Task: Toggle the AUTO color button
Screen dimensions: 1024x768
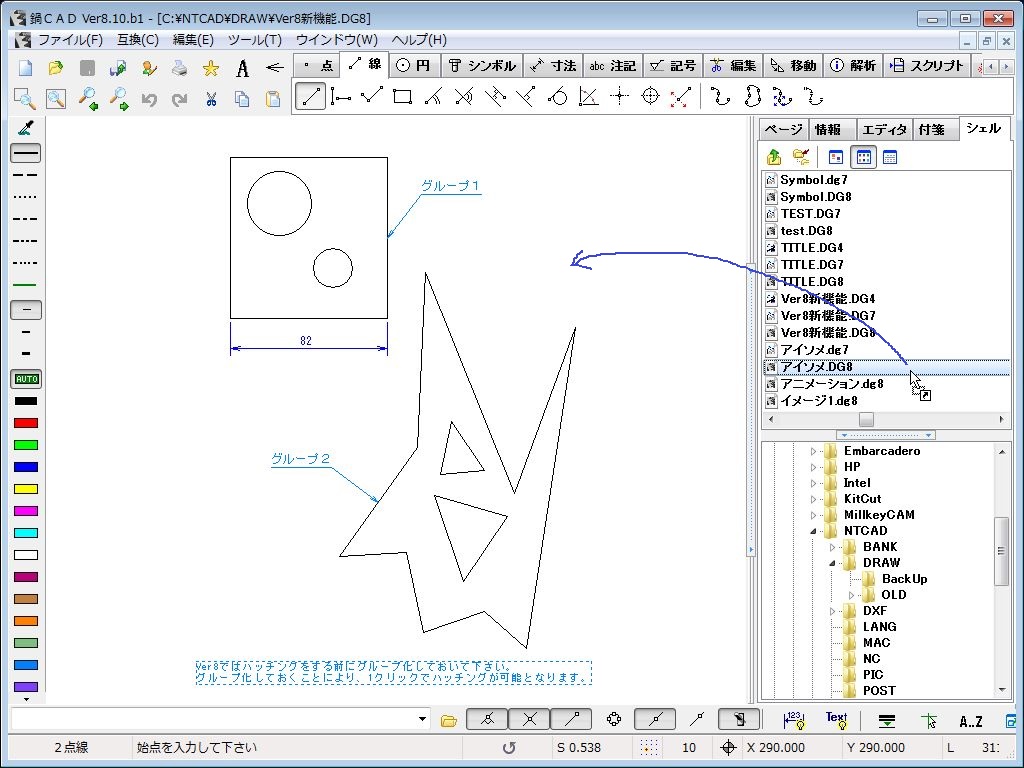Action: (26, 379)
